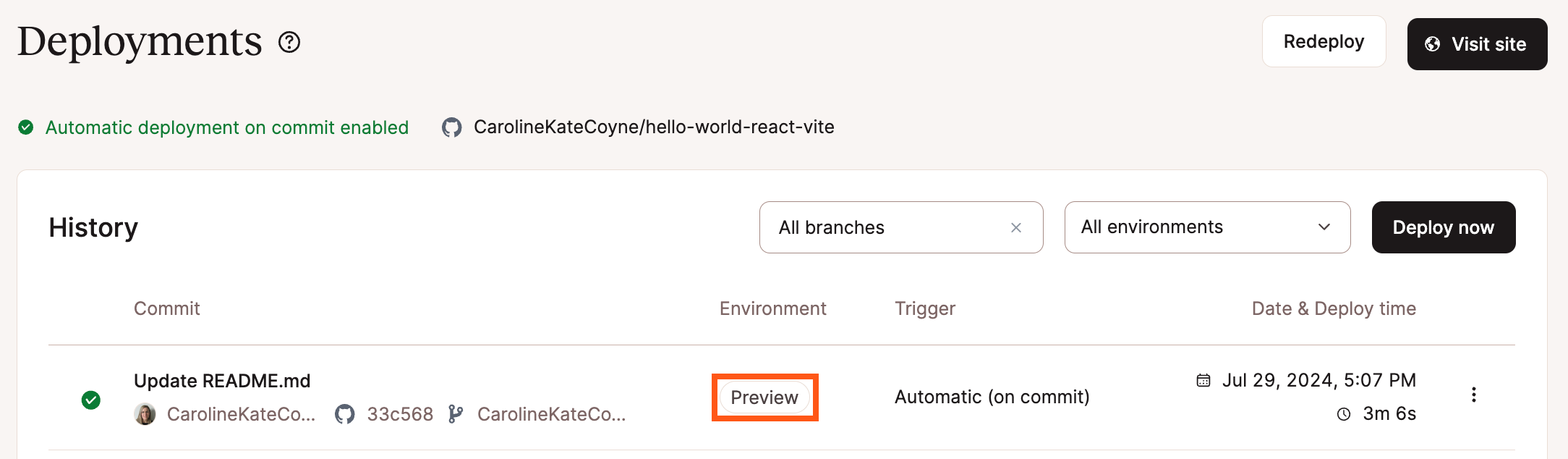Click the Automatic deployment on commit enabled text
The image size is (1568, 459).
pos(226,127)
